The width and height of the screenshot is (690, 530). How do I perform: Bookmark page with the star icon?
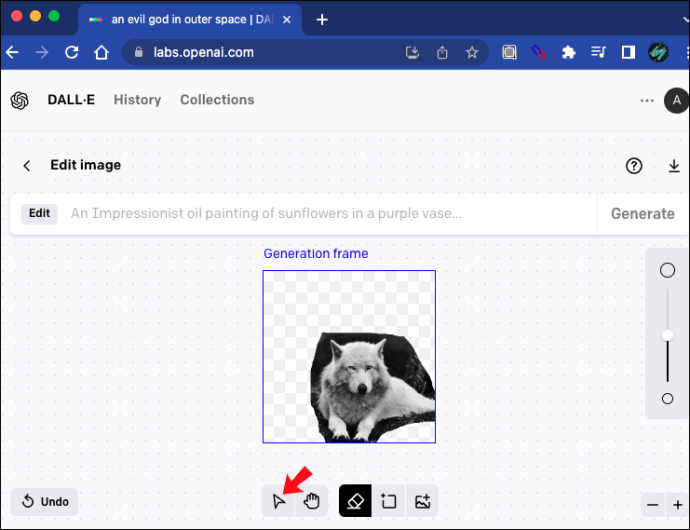(x=472, y=53)
